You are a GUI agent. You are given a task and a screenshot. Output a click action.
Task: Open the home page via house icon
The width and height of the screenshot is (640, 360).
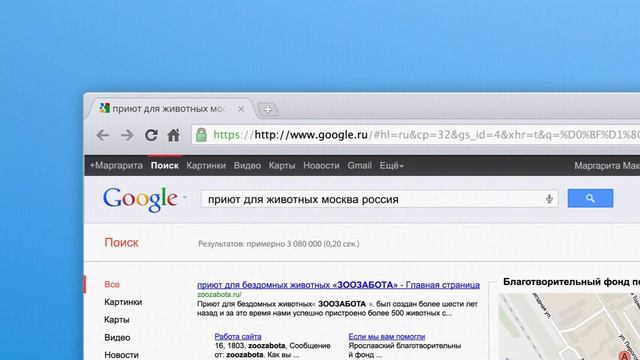174,135
